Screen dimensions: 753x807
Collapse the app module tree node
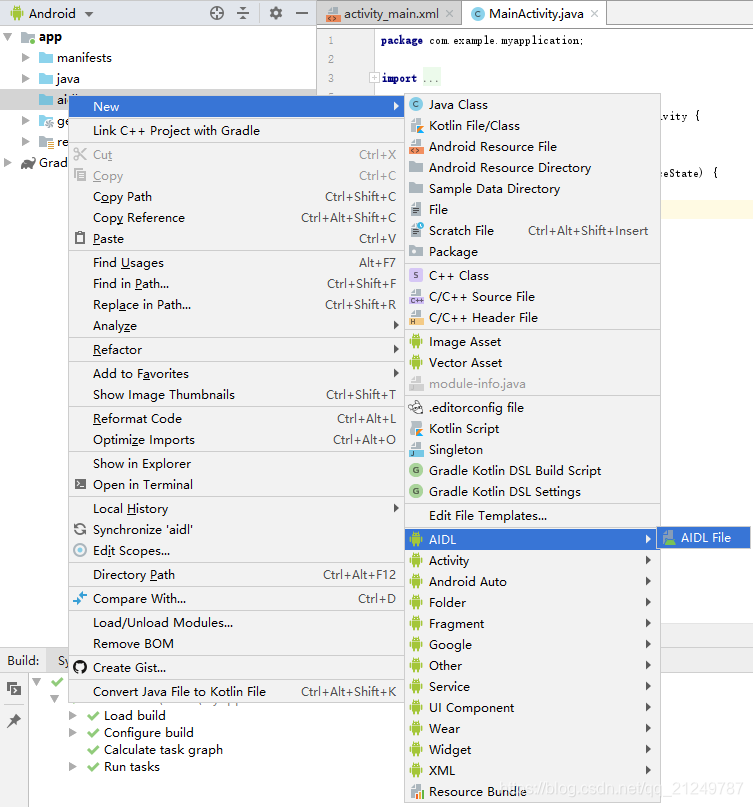coord(8,37)
